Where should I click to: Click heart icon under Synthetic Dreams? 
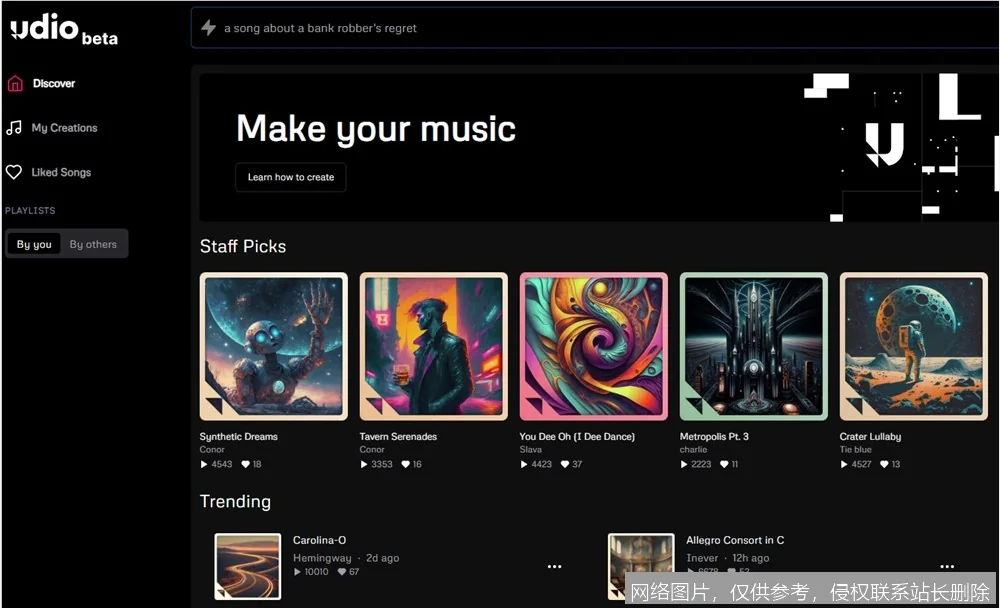tap(245, 464)
